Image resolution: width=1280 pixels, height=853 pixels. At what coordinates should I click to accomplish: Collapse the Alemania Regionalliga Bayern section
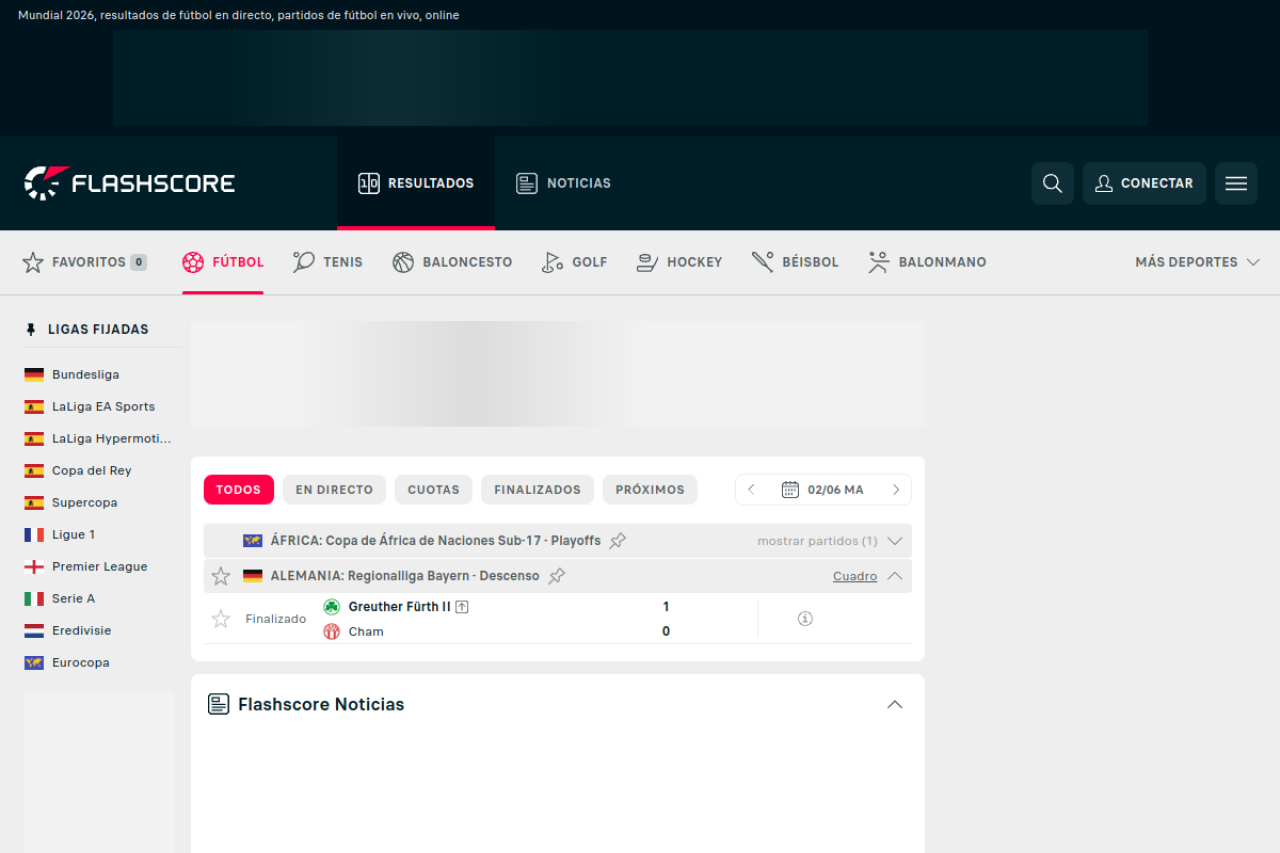tap(895, 576)
